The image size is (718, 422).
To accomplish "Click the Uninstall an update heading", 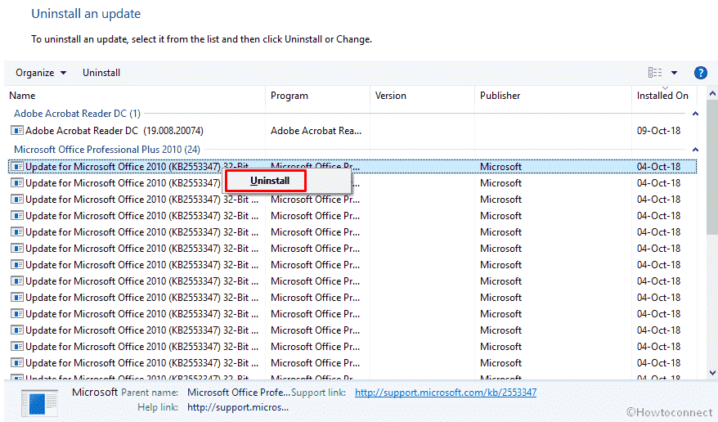I will click(86, 14).
